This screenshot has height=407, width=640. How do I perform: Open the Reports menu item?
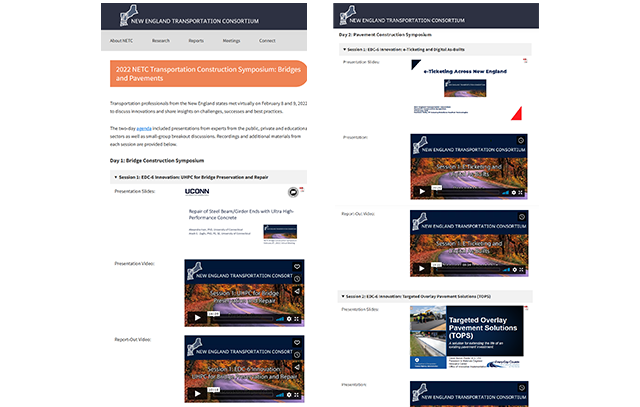click(x=196, y=41)
